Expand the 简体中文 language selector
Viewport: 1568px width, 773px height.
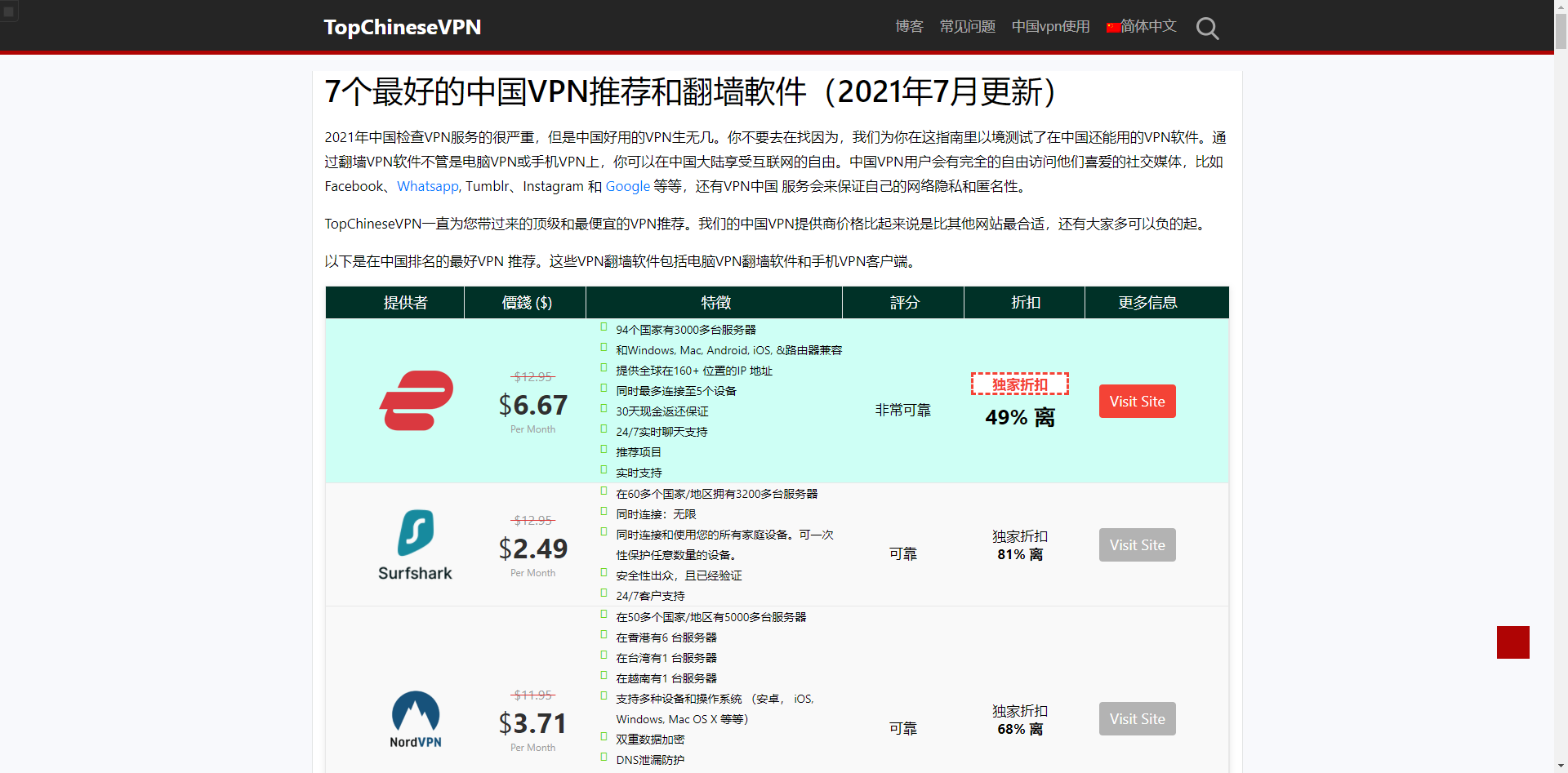pyautogui.click(x=1142, y=26)
